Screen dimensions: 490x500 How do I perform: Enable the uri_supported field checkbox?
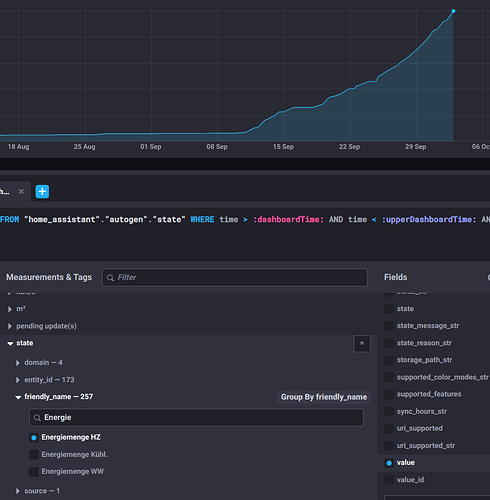point(389,428)
